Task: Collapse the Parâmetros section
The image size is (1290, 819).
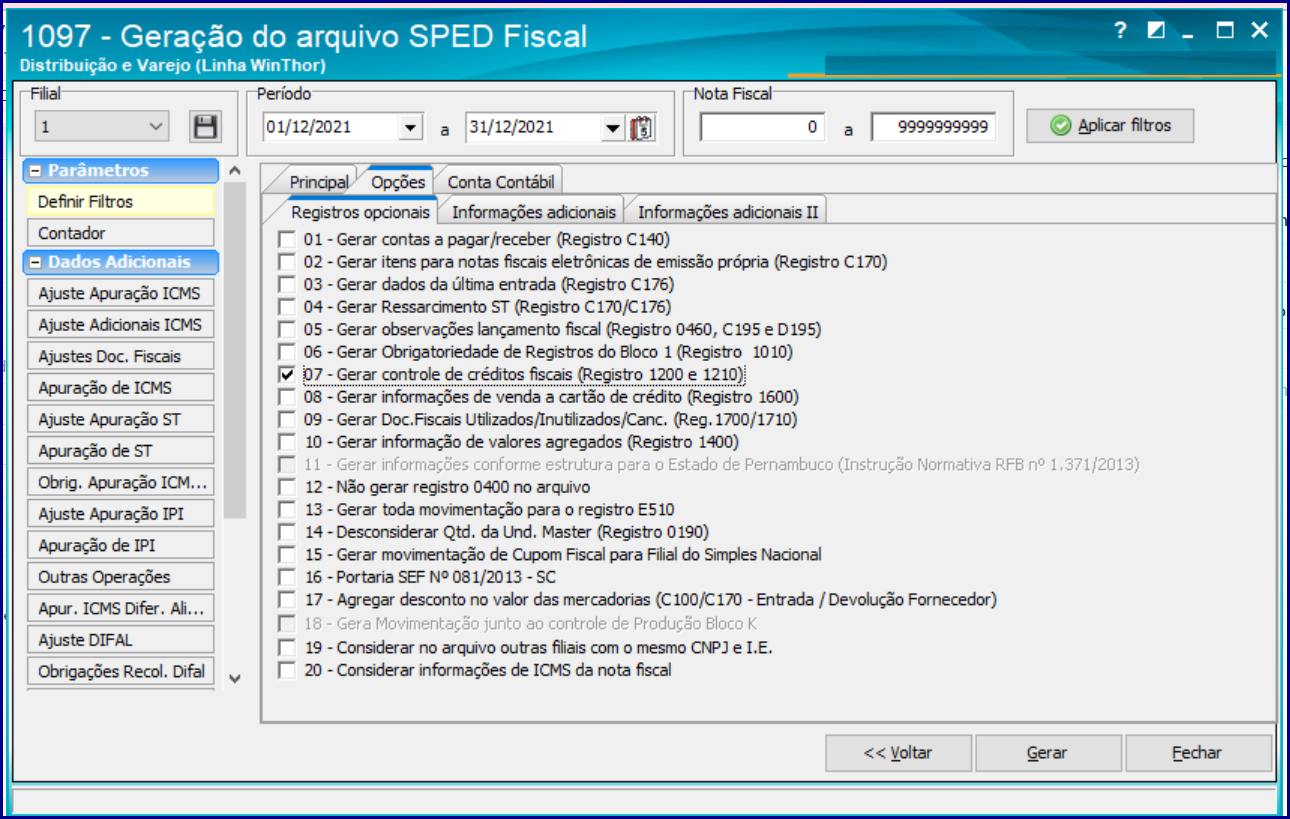Action: [36, 171]
